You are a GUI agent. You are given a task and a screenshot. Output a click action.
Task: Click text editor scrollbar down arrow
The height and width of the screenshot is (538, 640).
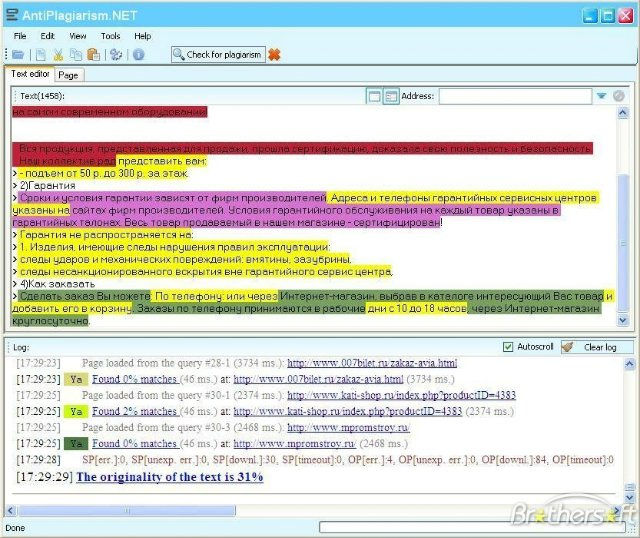point(623,320)
